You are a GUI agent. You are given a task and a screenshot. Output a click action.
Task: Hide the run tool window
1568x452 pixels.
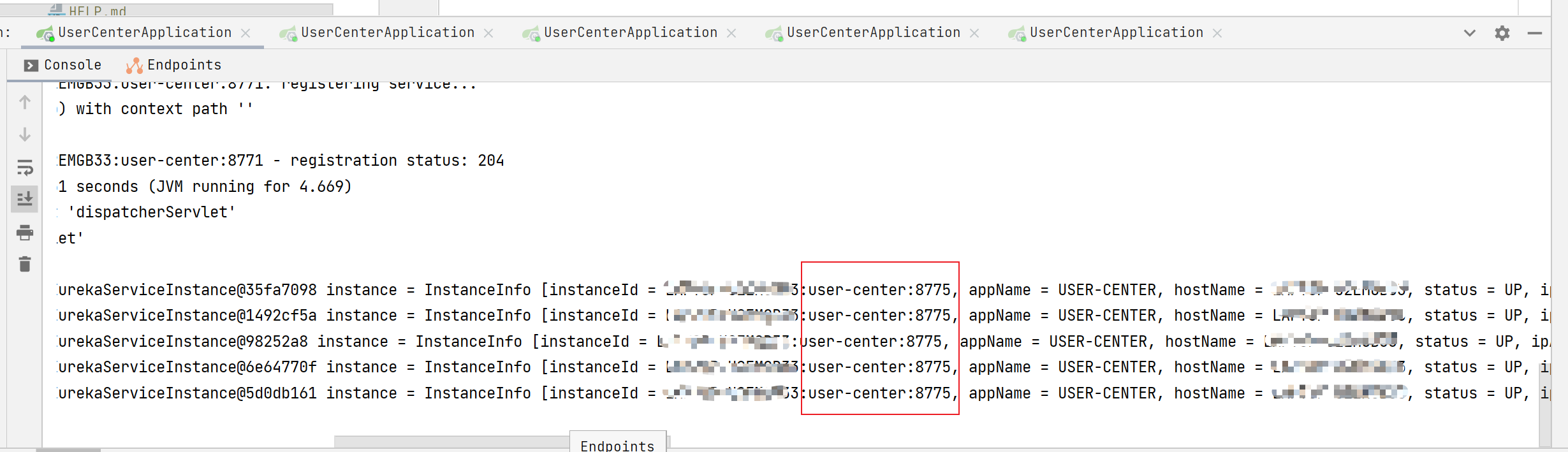click(x=1535, y=33)
